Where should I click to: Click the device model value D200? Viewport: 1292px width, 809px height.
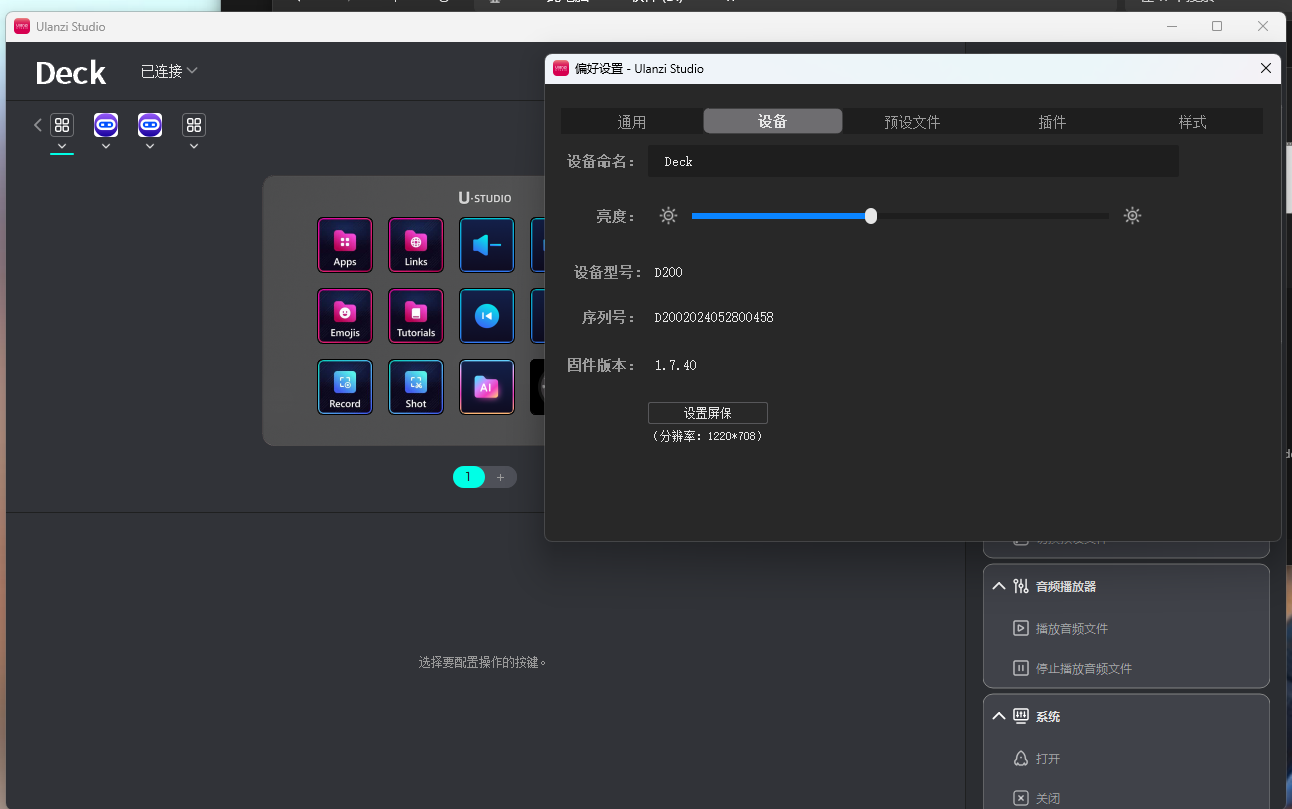click(x=669, y=272)
